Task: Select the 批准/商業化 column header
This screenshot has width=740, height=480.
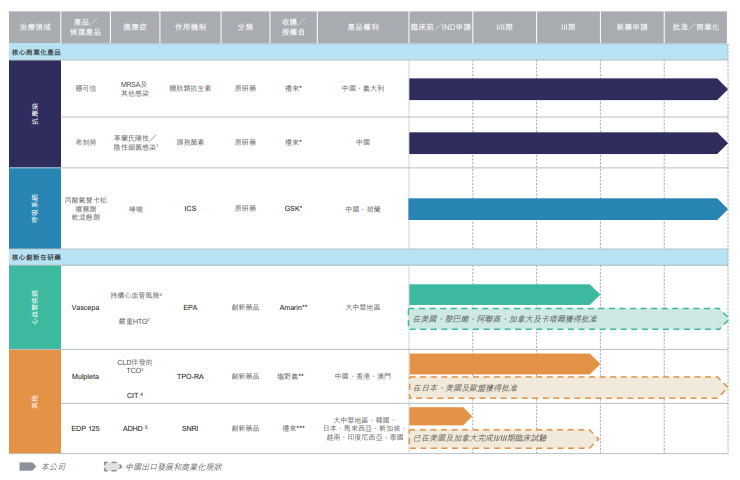Action: click(695, 27)
